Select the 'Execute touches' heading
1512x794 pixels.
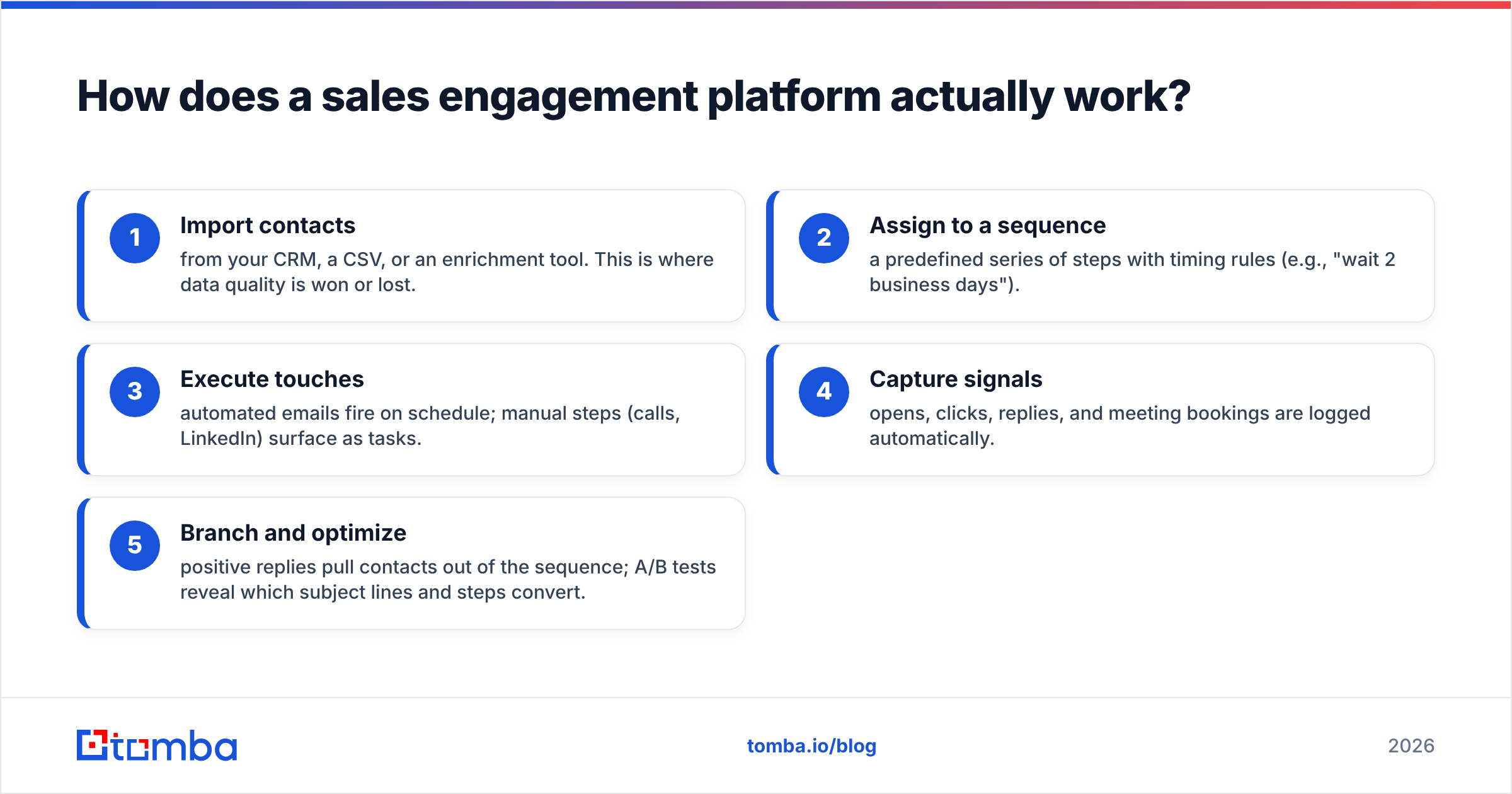[x=272, y=379]
